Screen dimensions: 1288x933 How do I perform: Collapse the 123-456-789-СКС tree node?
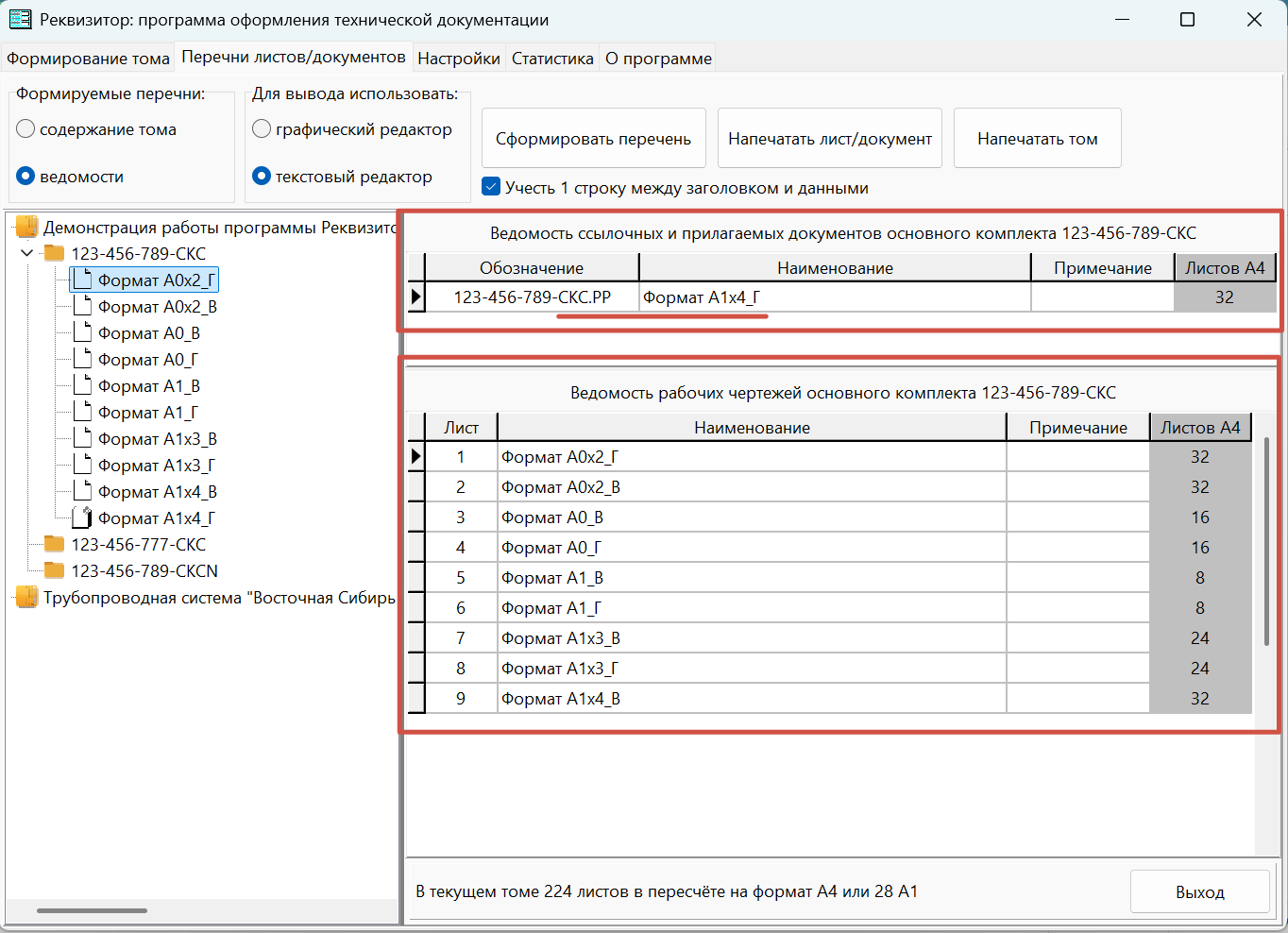[26, 253]
